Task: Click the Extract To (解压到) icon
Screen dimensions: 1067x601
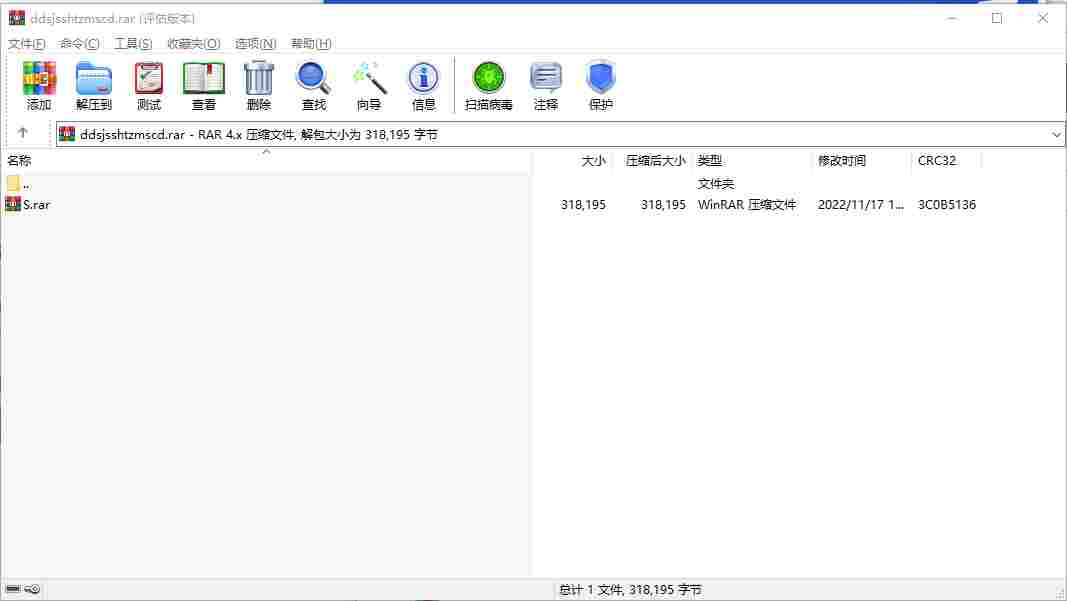Action: (93, 85)
